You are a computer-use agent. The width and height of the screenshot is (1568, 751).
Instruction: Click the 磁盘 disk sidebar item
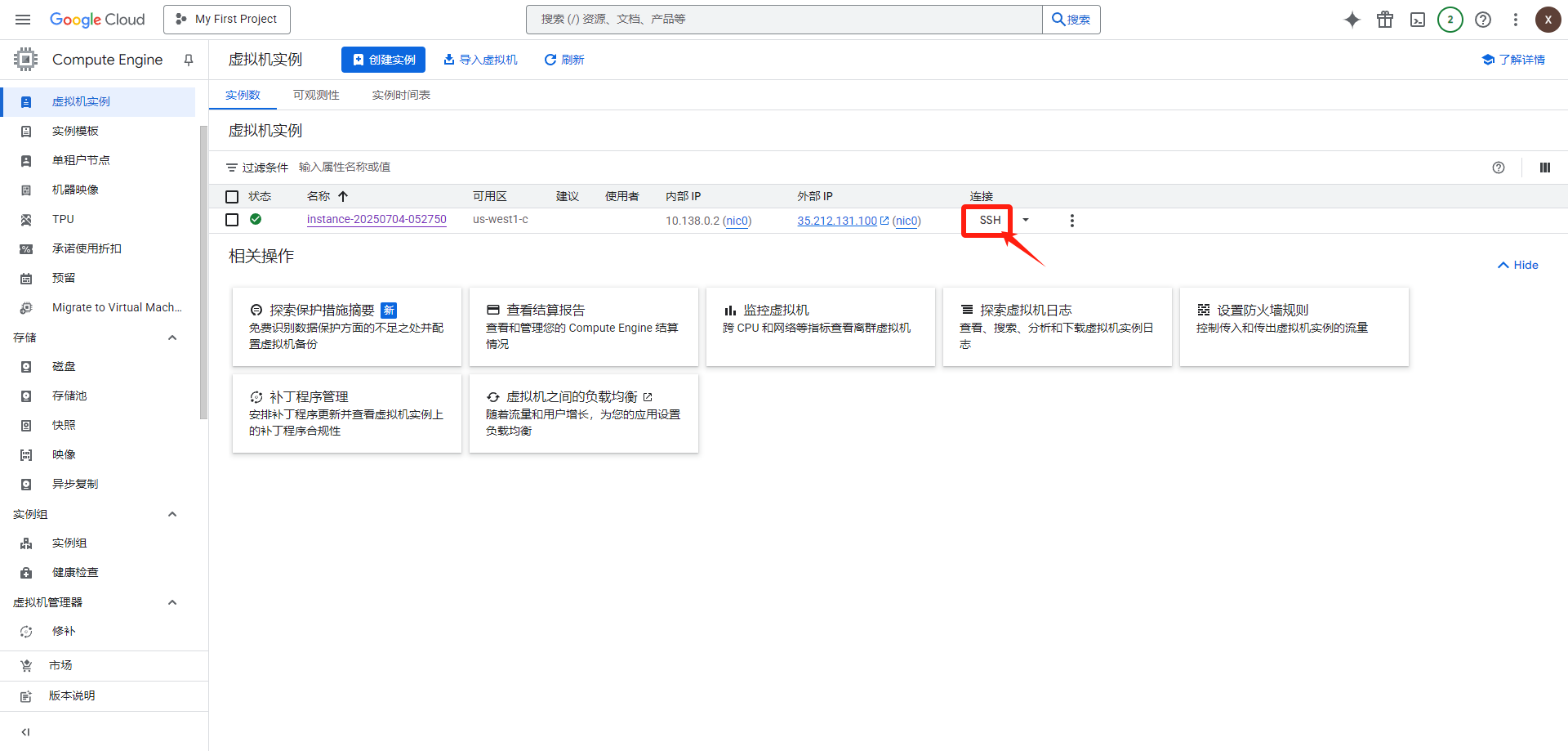click(98, 367)
